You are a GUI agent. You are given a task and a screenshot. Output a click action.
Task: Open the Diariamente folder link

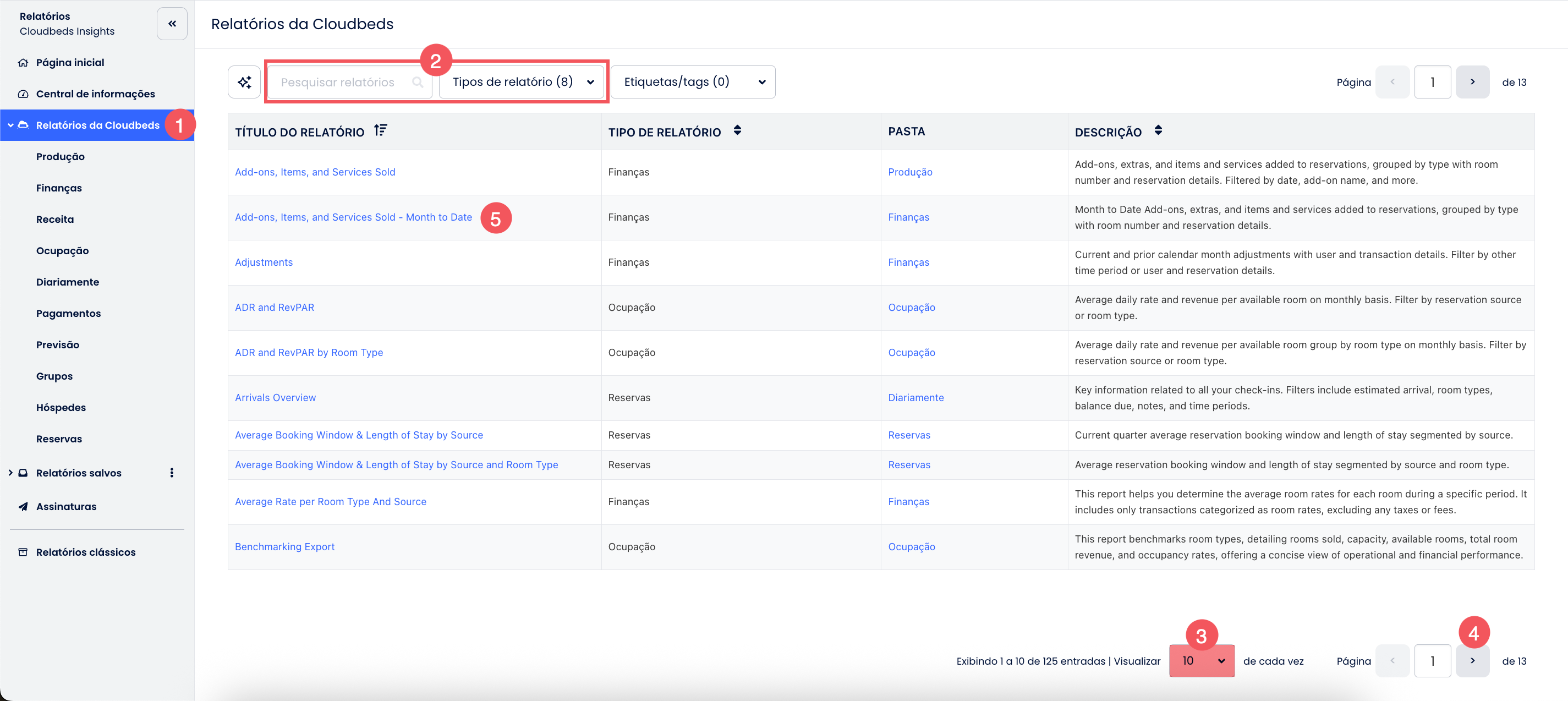point(915,397)
